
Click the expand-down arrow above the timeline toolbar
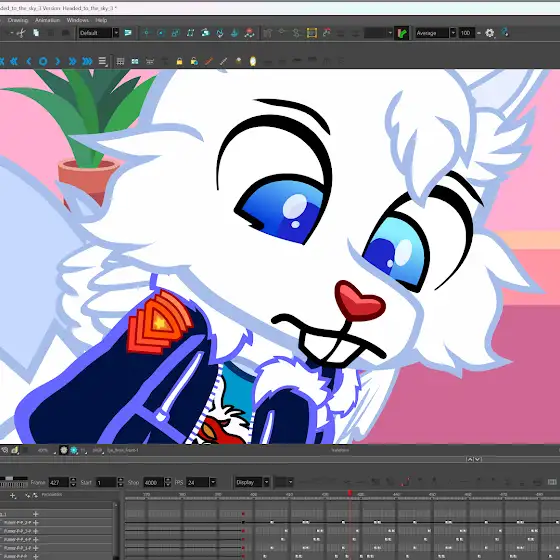[478, 459]
